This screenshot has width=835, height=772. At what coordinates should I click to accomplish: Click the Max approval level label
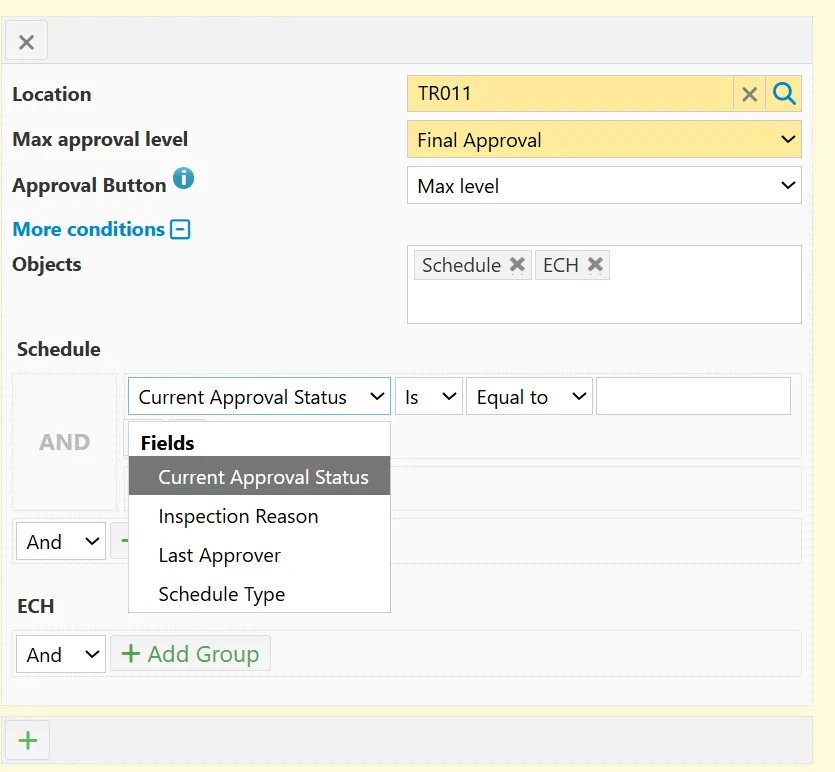point(100,139)
